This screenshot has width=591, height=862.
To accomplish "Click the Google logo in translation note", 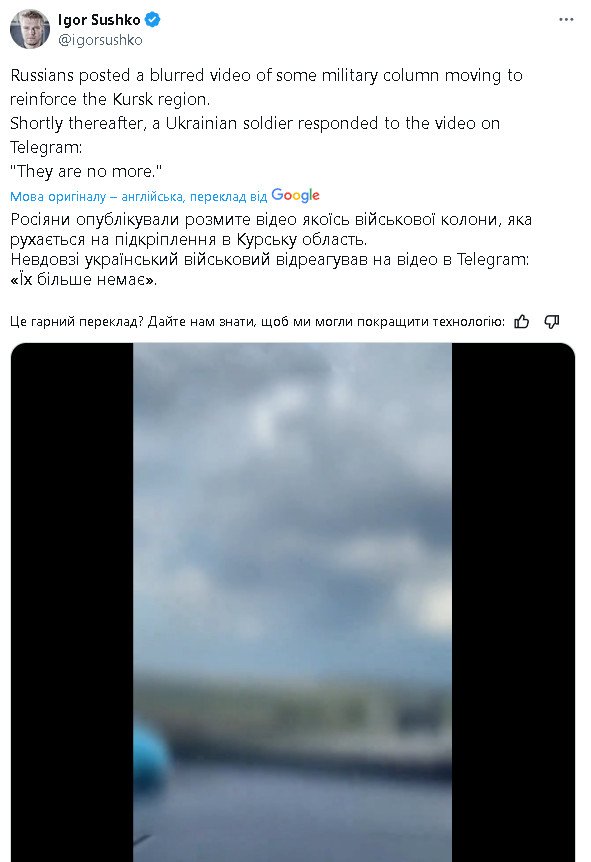I will (295, 195).
